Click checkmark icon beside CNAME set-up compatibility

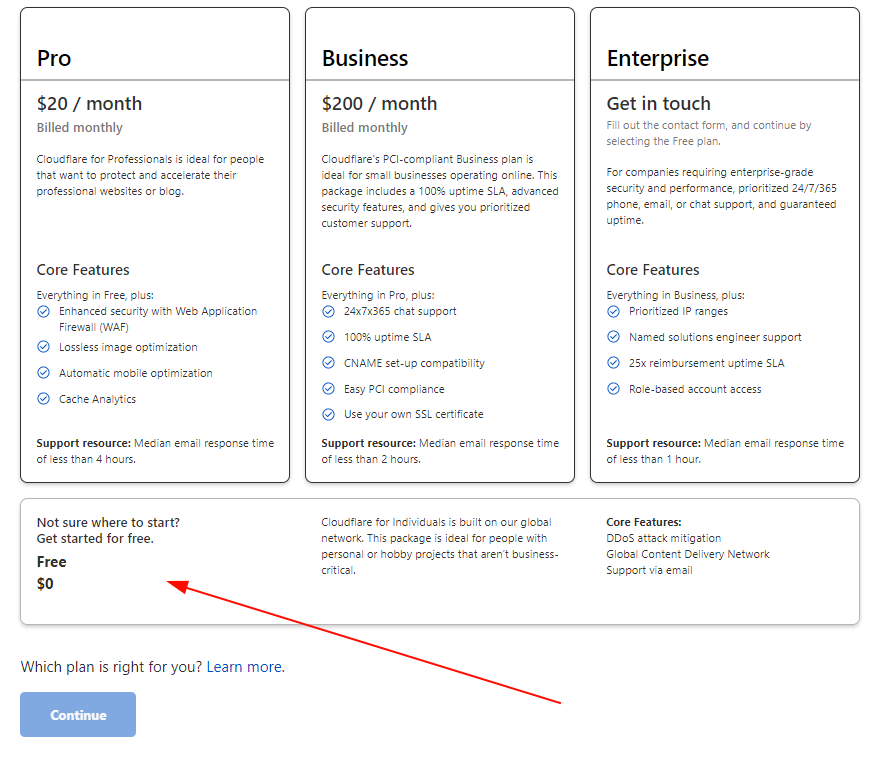pos(328,363)
